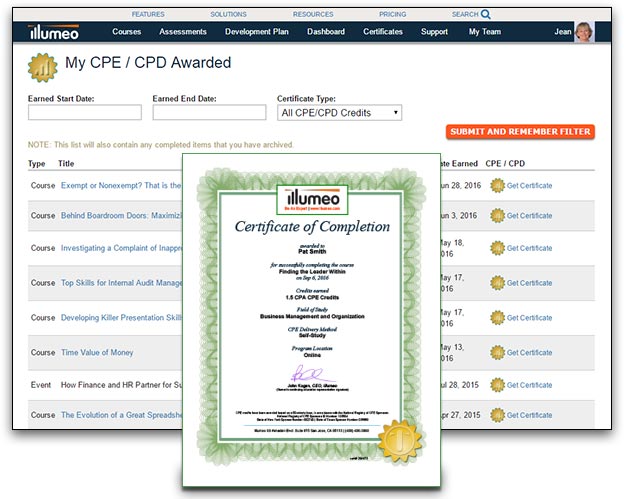Click the illumeo logo on the certificate
Image resolution: width=624 pixels, height=499 pixels.
312,199
